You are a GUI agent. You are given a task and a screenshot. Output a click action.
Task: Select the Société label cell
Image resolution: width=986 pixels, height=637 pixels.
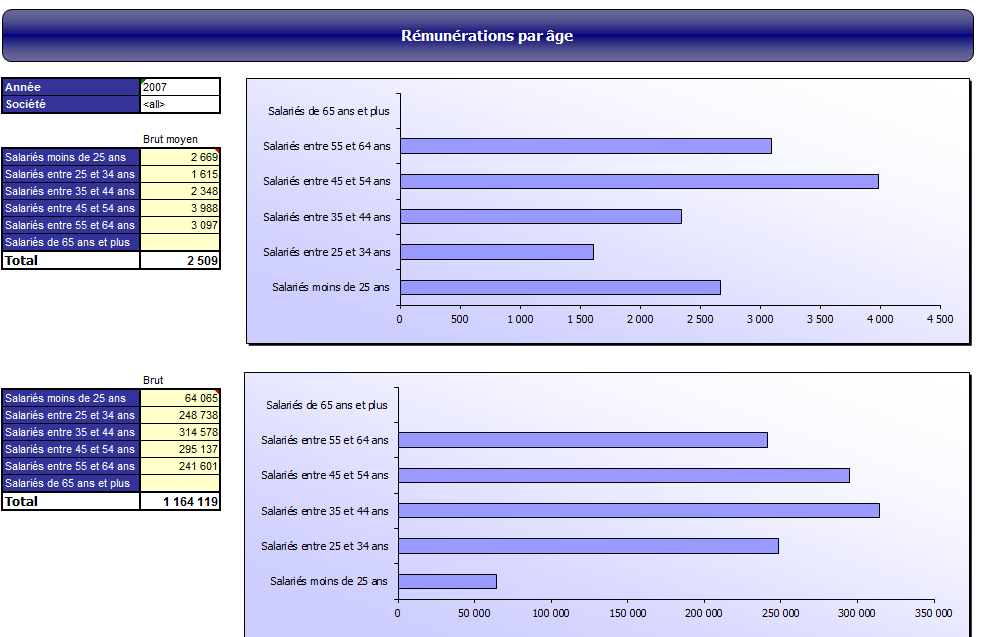[71, 104]
